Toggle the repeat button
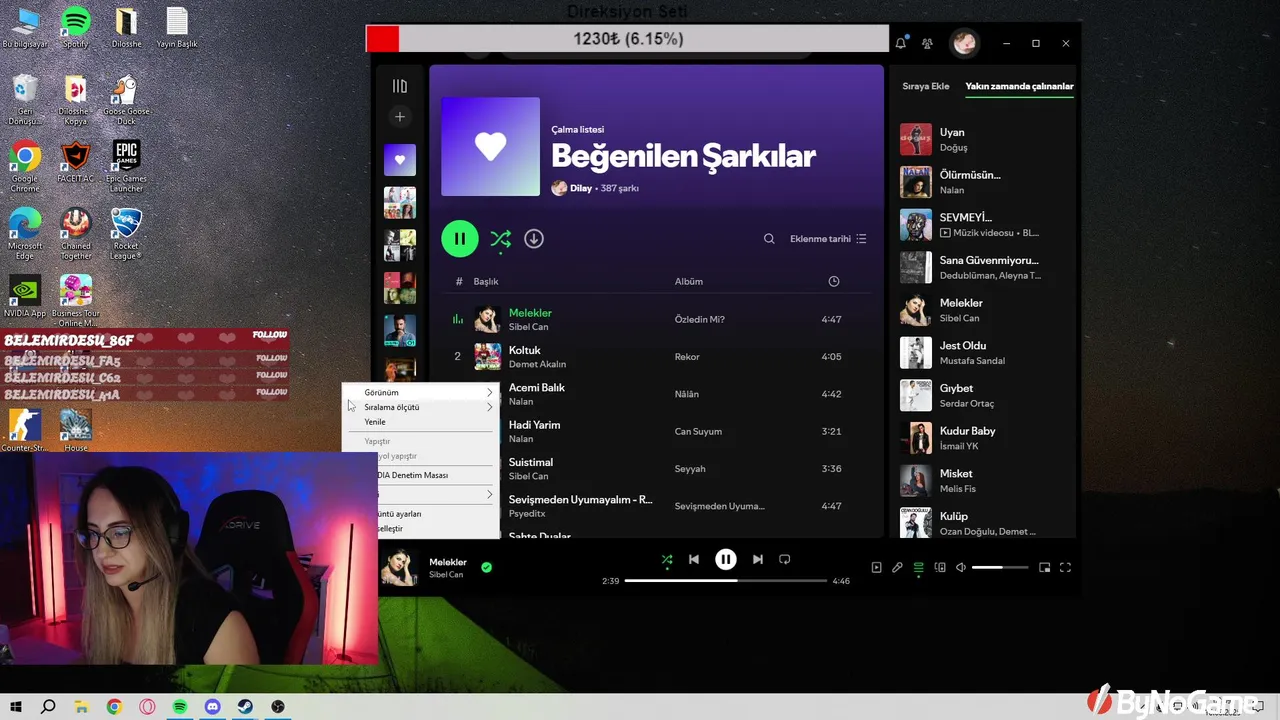 785,560
